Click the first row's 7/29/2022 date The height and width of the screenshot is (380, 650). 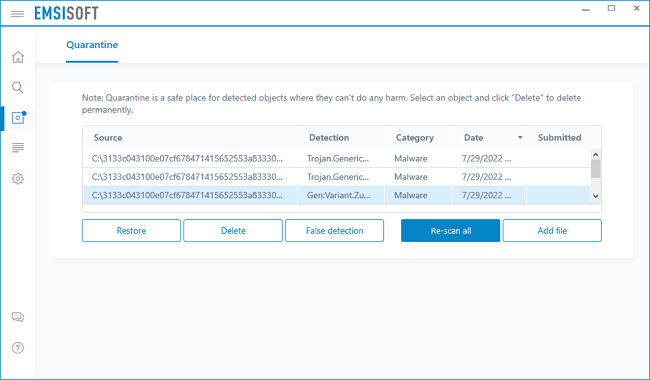click(x=486, y=158)
